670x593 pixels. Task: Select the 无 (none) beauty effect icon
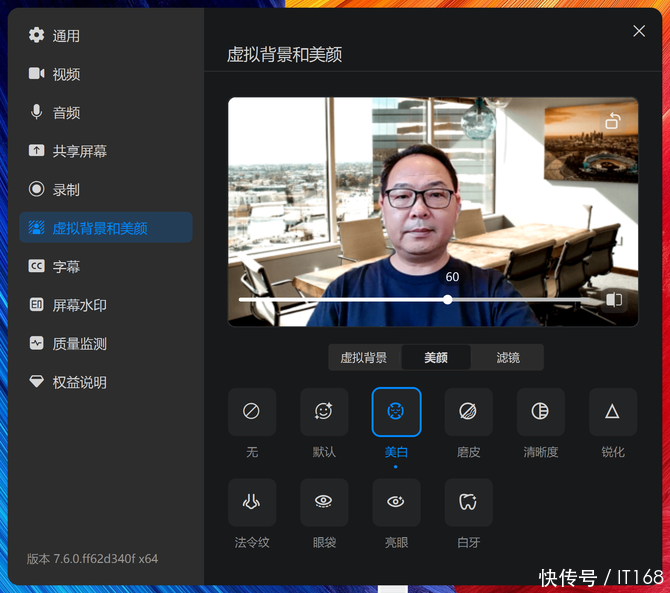[252, 412]
